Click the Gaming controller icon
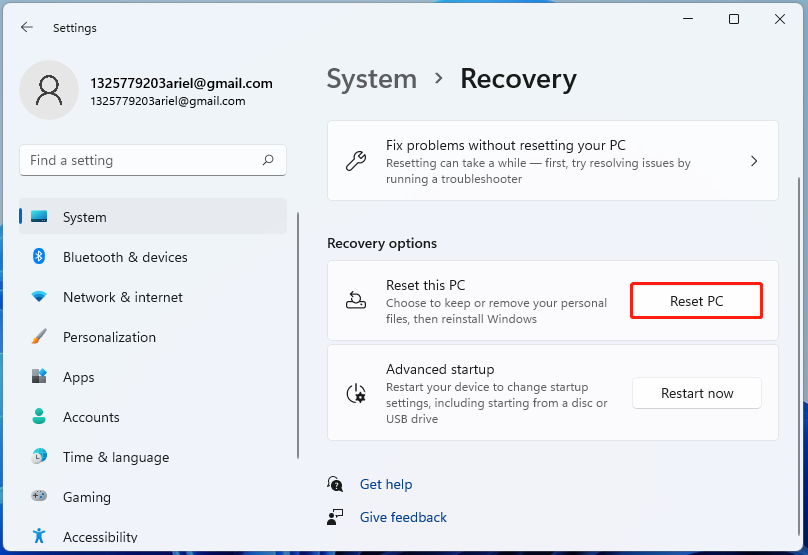 click(x=39, y=496)
